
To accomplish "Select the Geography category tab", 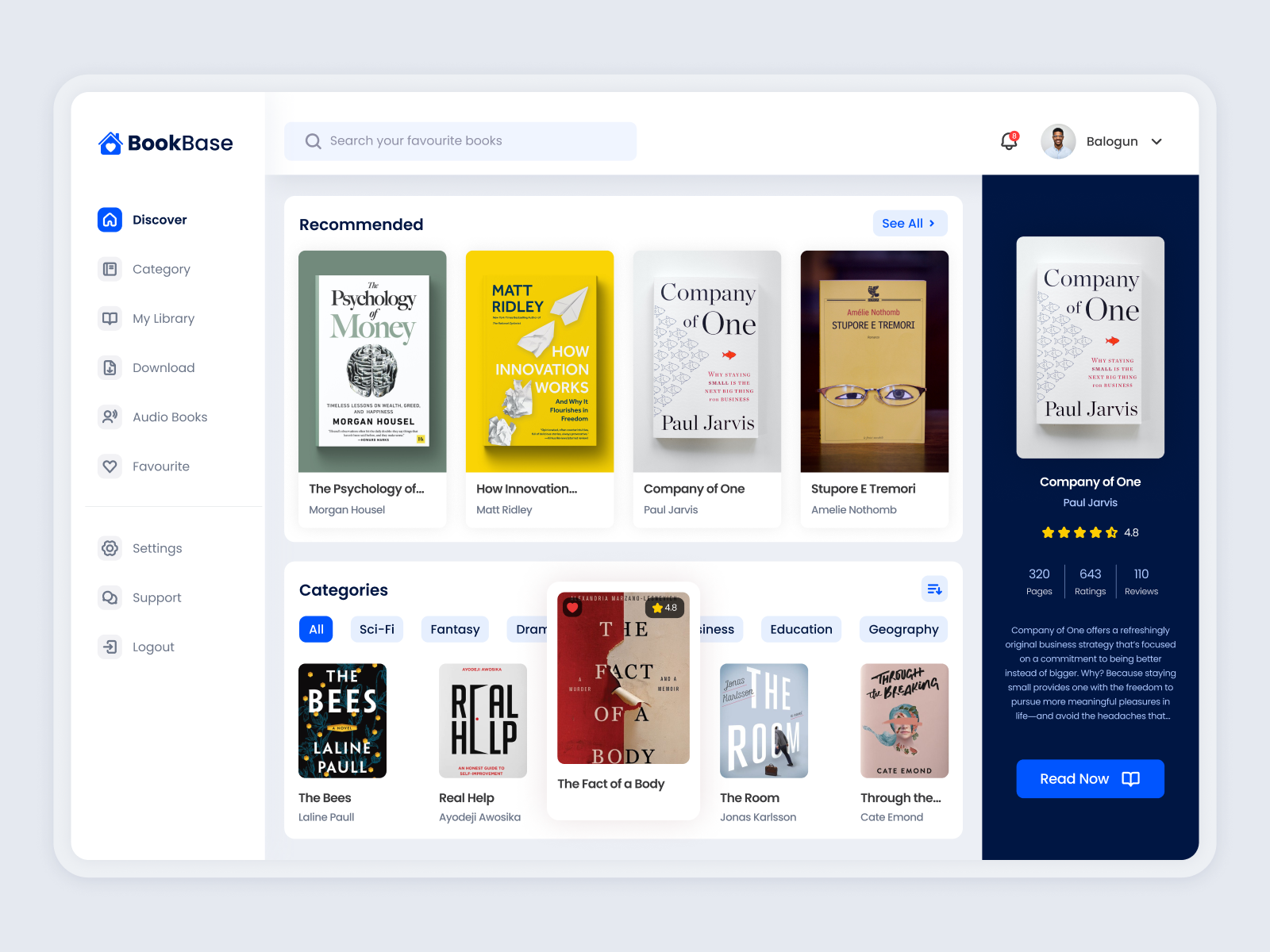I will point(903,629).
